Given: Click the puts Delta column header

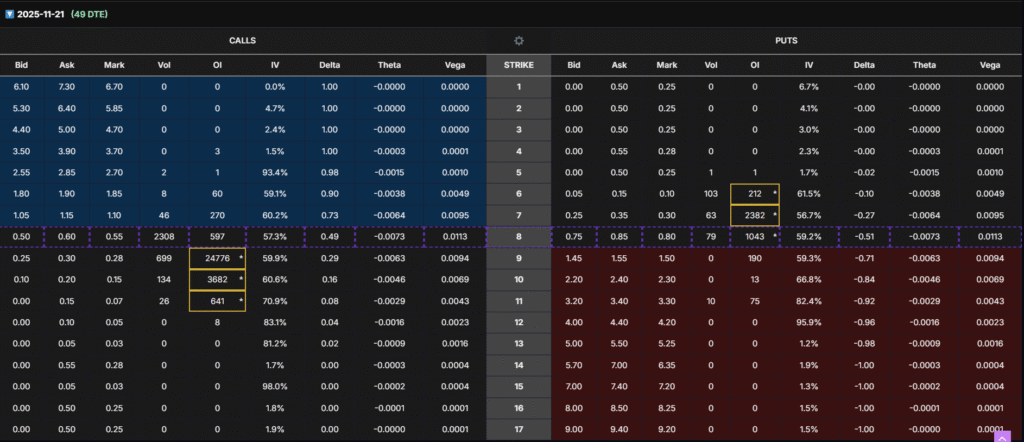Looking at the screenshot, I should (863, 65).
